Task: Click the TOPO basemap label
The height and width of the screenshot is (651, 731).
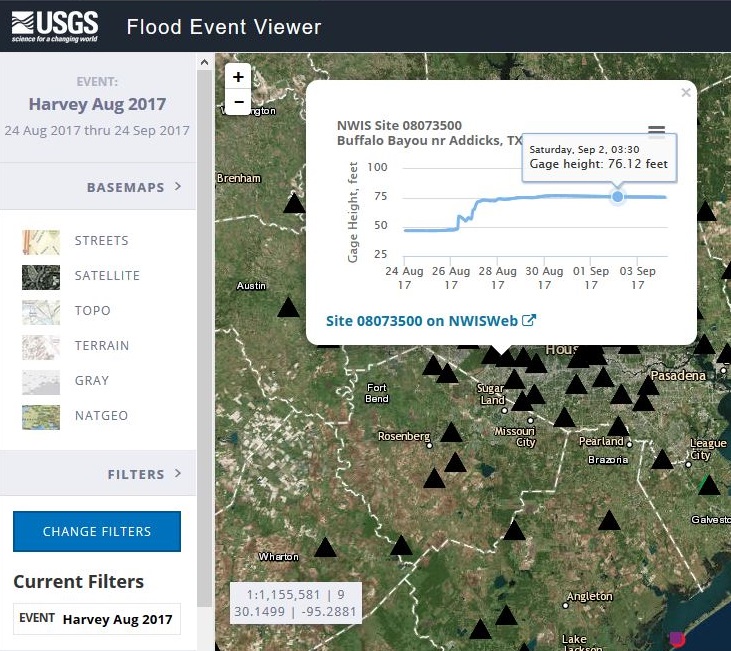Action: (92, 311)
